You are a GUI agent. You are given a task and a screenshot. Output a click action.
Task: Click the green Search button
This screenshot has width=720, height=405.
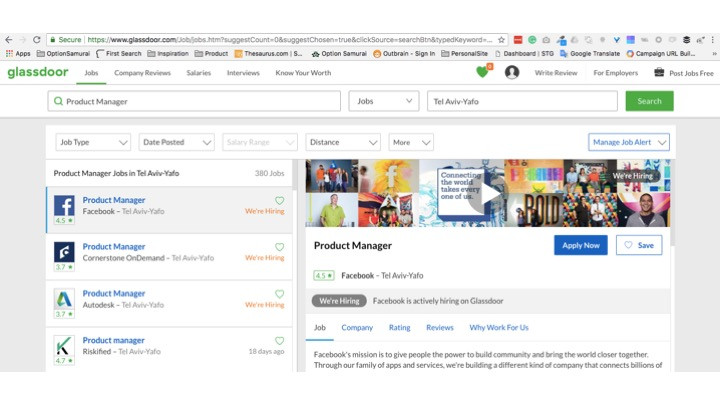[649, 101]
